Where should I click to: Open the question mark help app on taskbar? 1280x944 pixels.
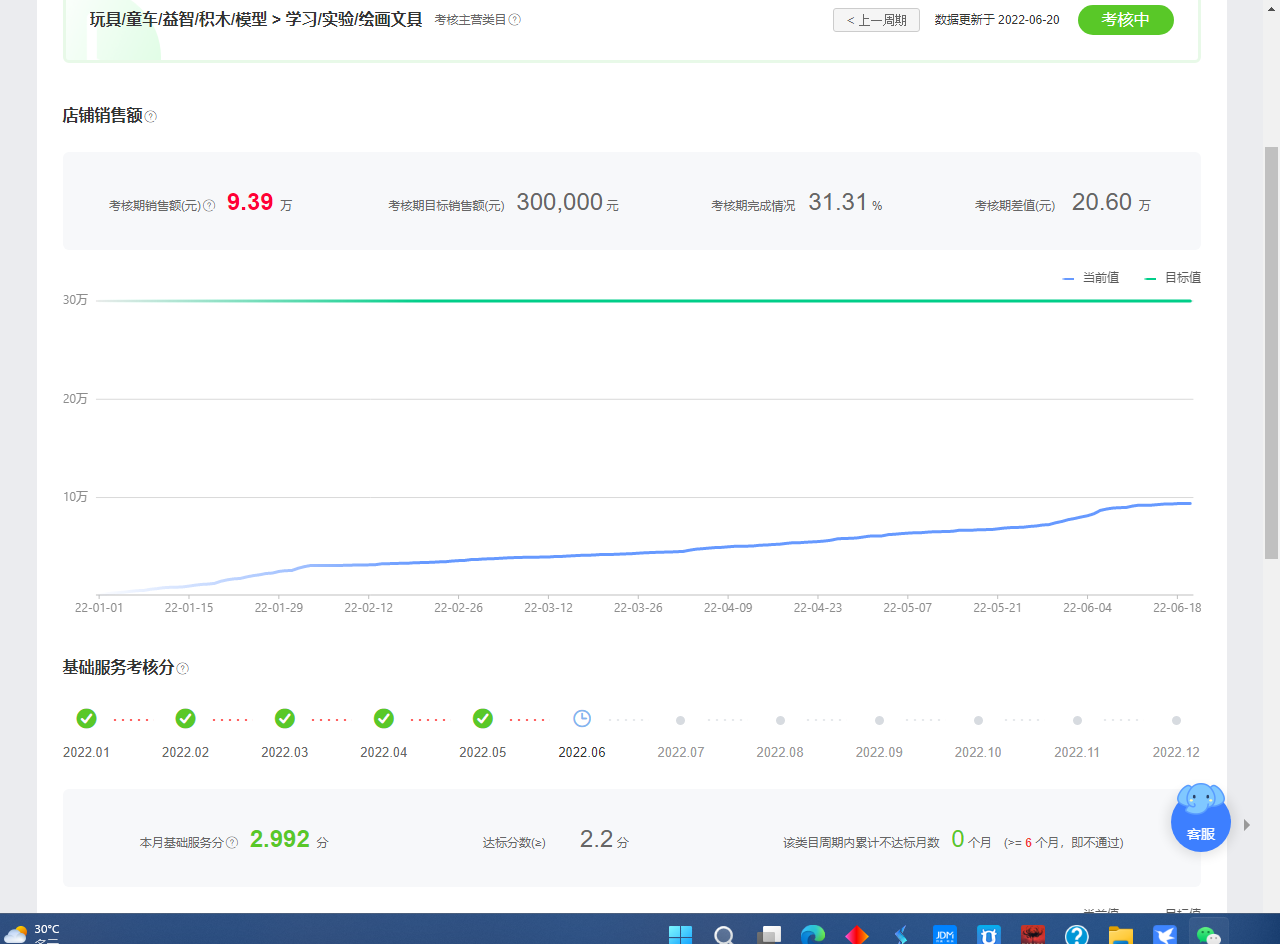click(1077, 935)
